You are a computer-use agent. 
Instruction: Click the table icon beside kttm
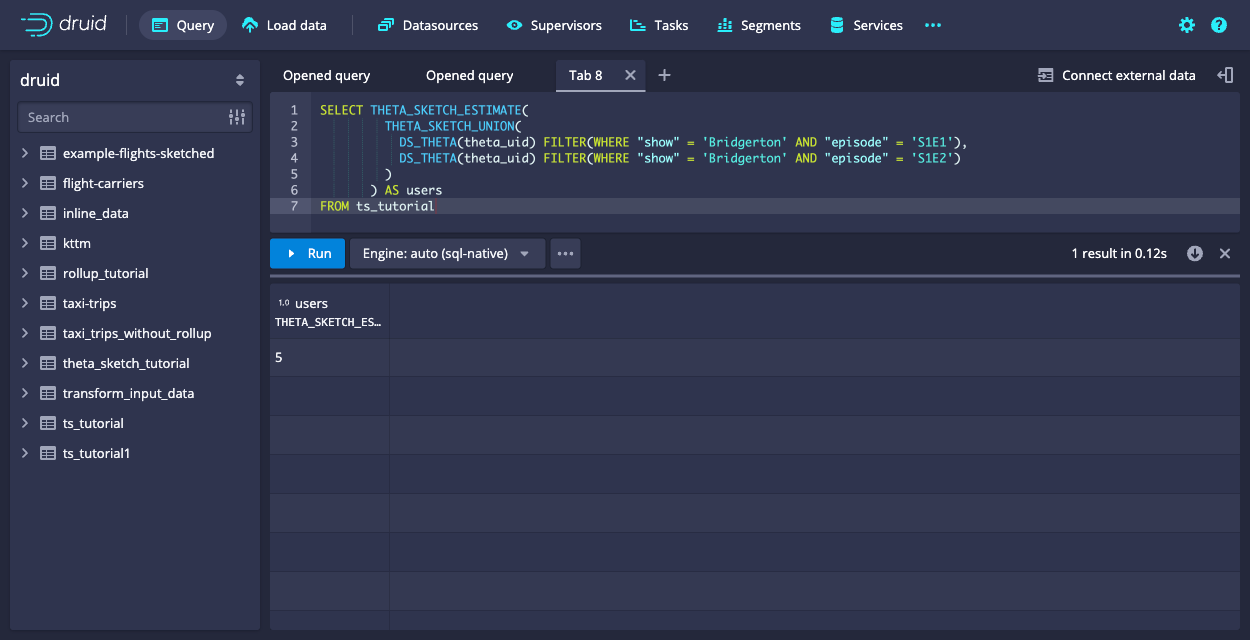tap(47, 243)
